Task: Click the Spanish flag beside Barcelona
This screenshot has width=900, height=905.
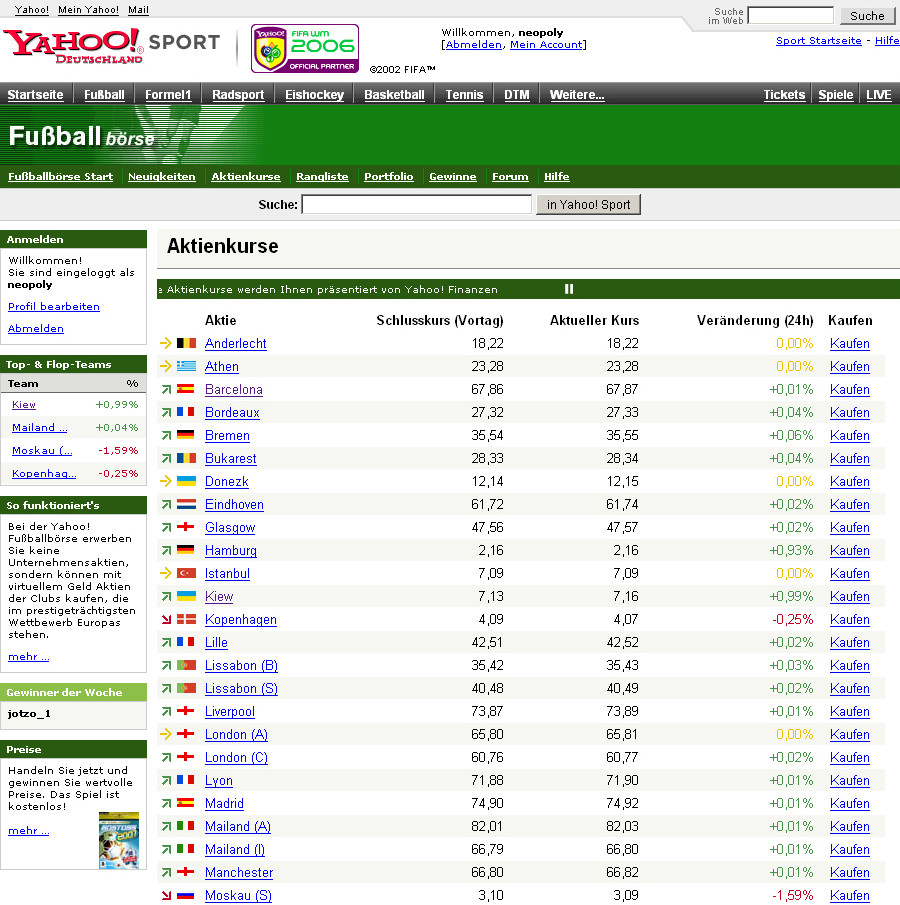Action: pos(186,389)
